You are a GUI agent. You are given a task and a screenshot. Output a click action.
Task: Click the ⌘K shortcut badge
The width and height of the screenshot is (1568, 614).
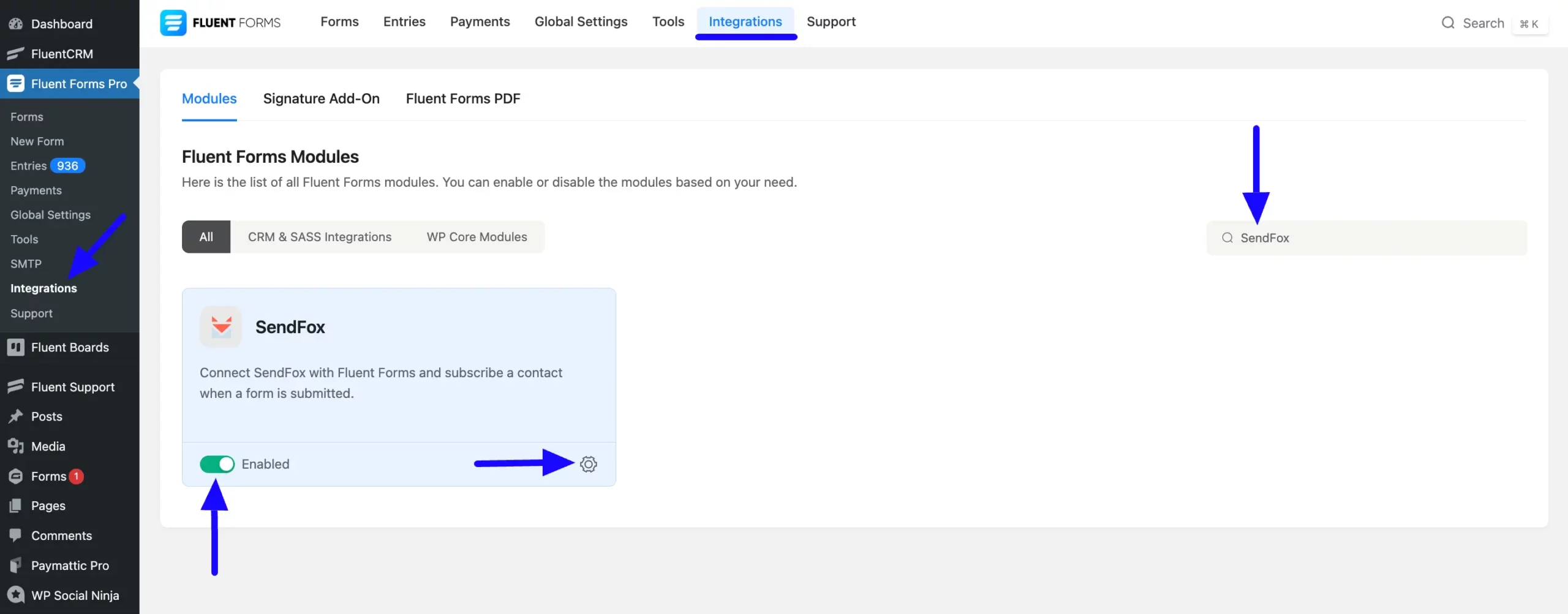[x=1529, y=24]
